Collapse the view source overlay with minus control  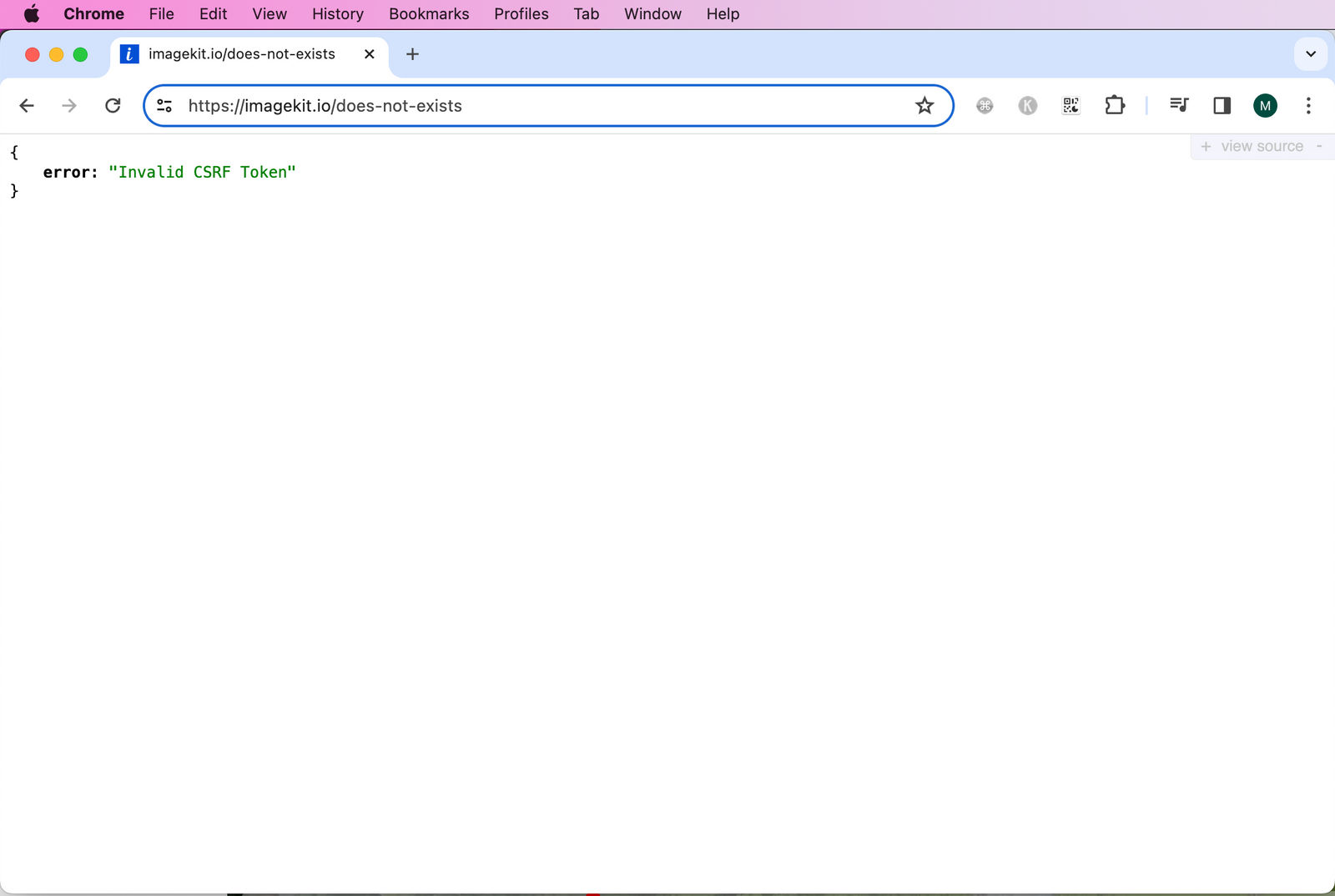1319,146
